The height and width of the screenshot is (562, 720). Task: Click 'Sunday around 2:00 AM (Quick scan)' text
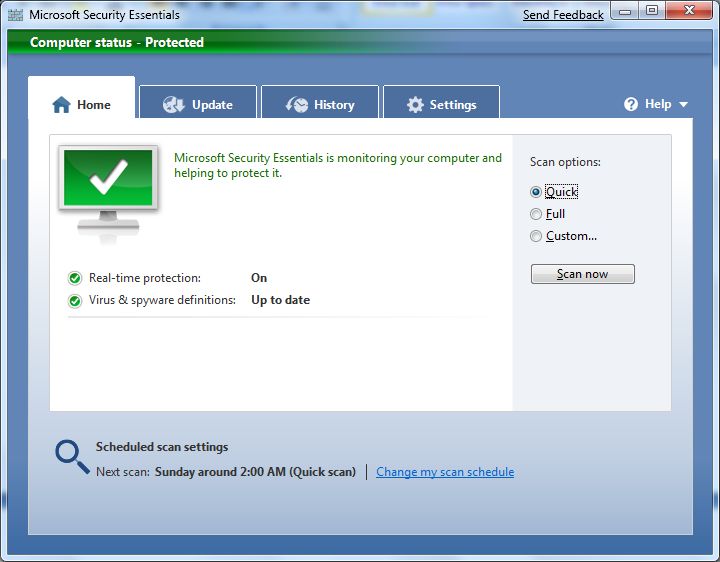[x=255, y=472]
